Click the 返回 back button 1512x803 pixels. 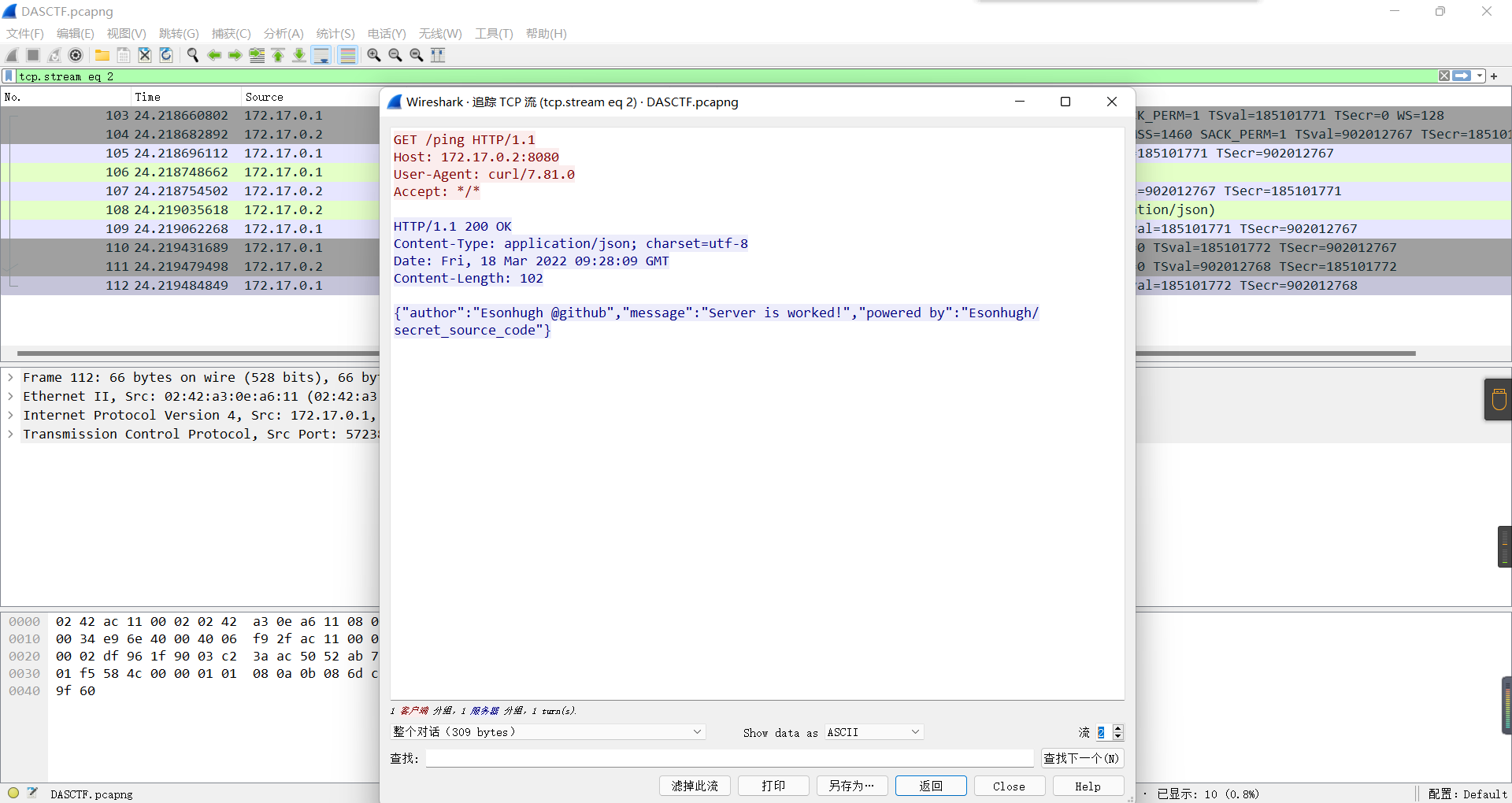[931, 786]
